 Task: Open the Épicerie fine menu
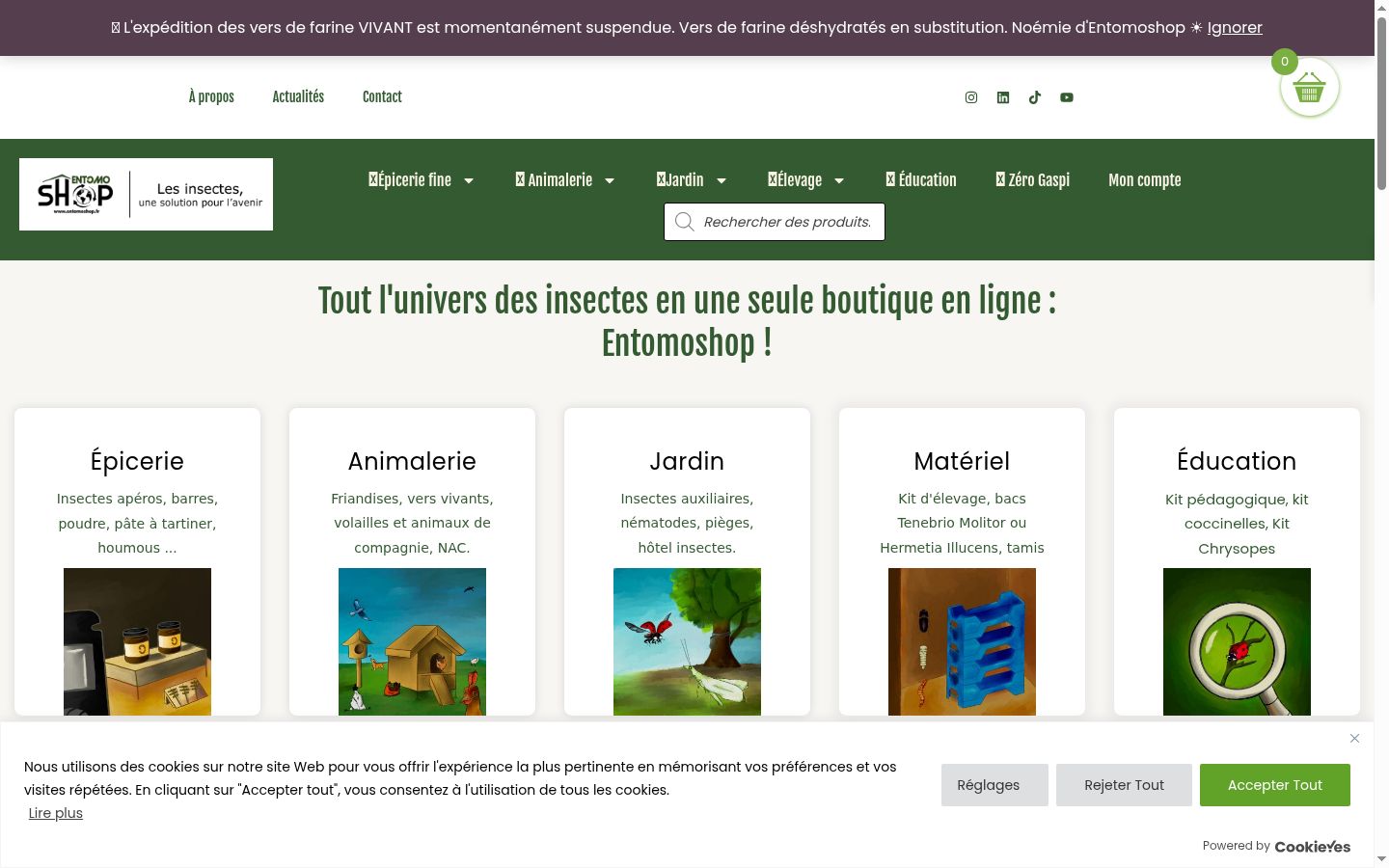pos(410,180)
